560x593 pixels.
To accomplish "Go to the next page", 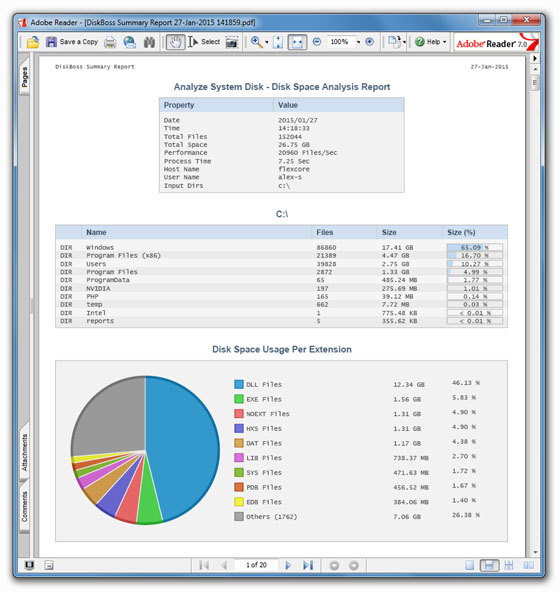I will click(x=288, y=565).
